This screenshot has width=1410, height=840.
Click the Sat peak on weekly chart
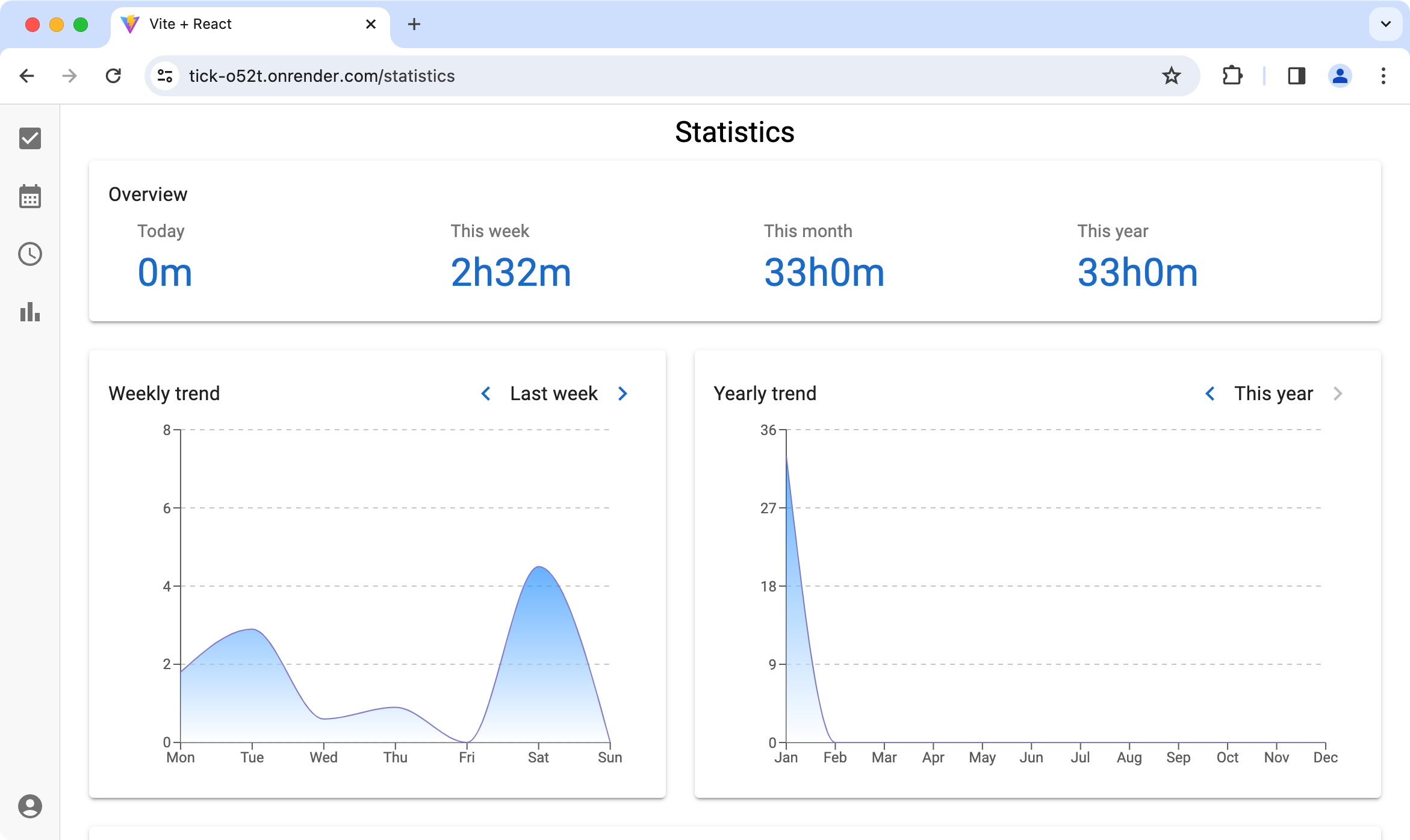[539, 567]
